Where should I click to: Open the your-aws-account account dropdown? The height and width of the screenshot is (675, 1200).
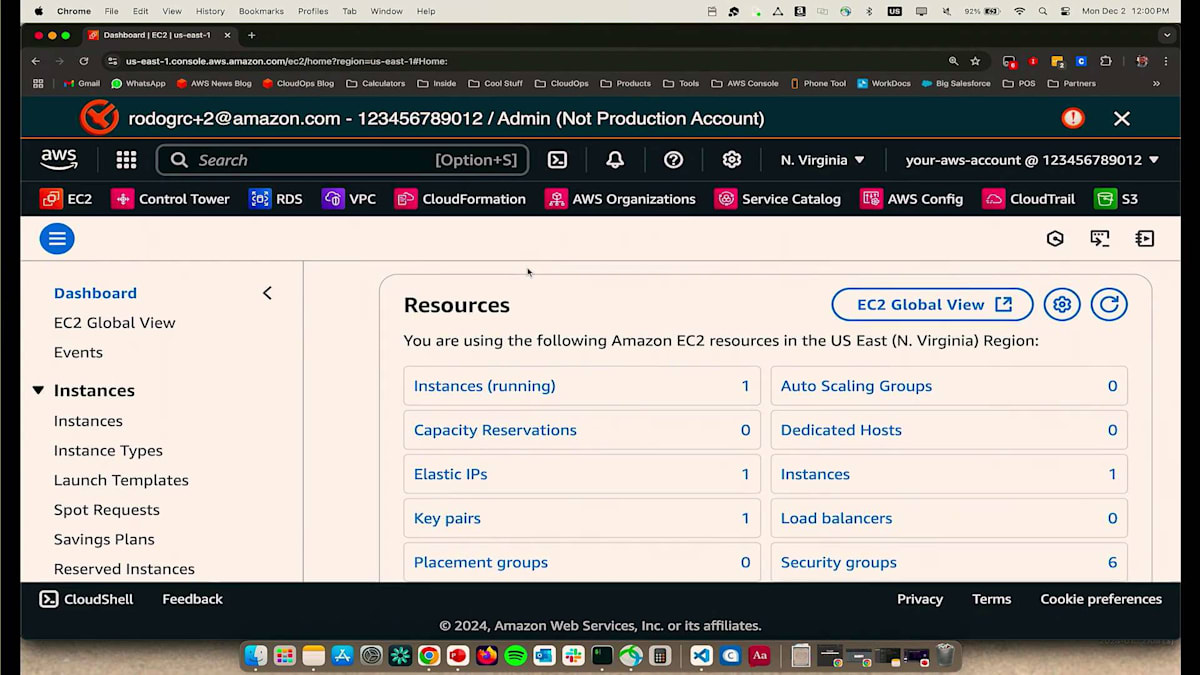pos(1032,160)
